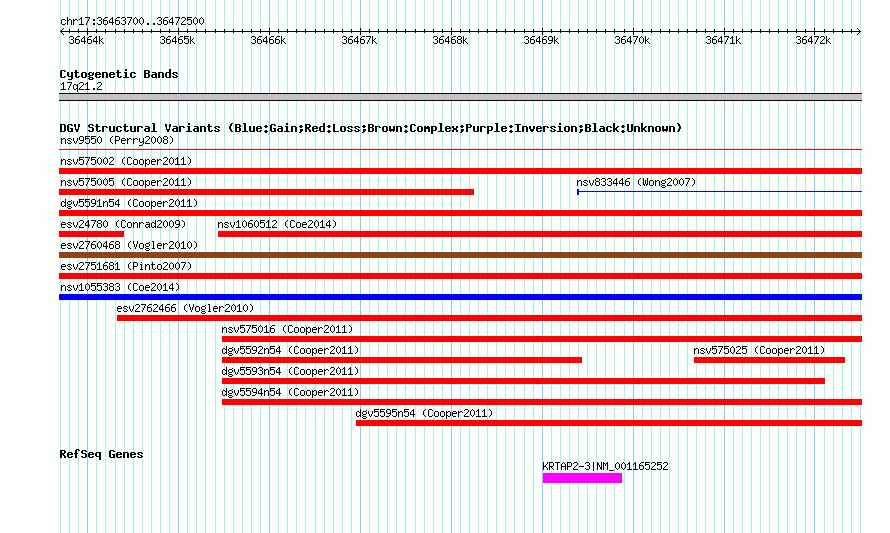Viewport: 890px width, 533px height.
Task: Click the RefSeq Genes track title
Action: [x=101, y=454]
